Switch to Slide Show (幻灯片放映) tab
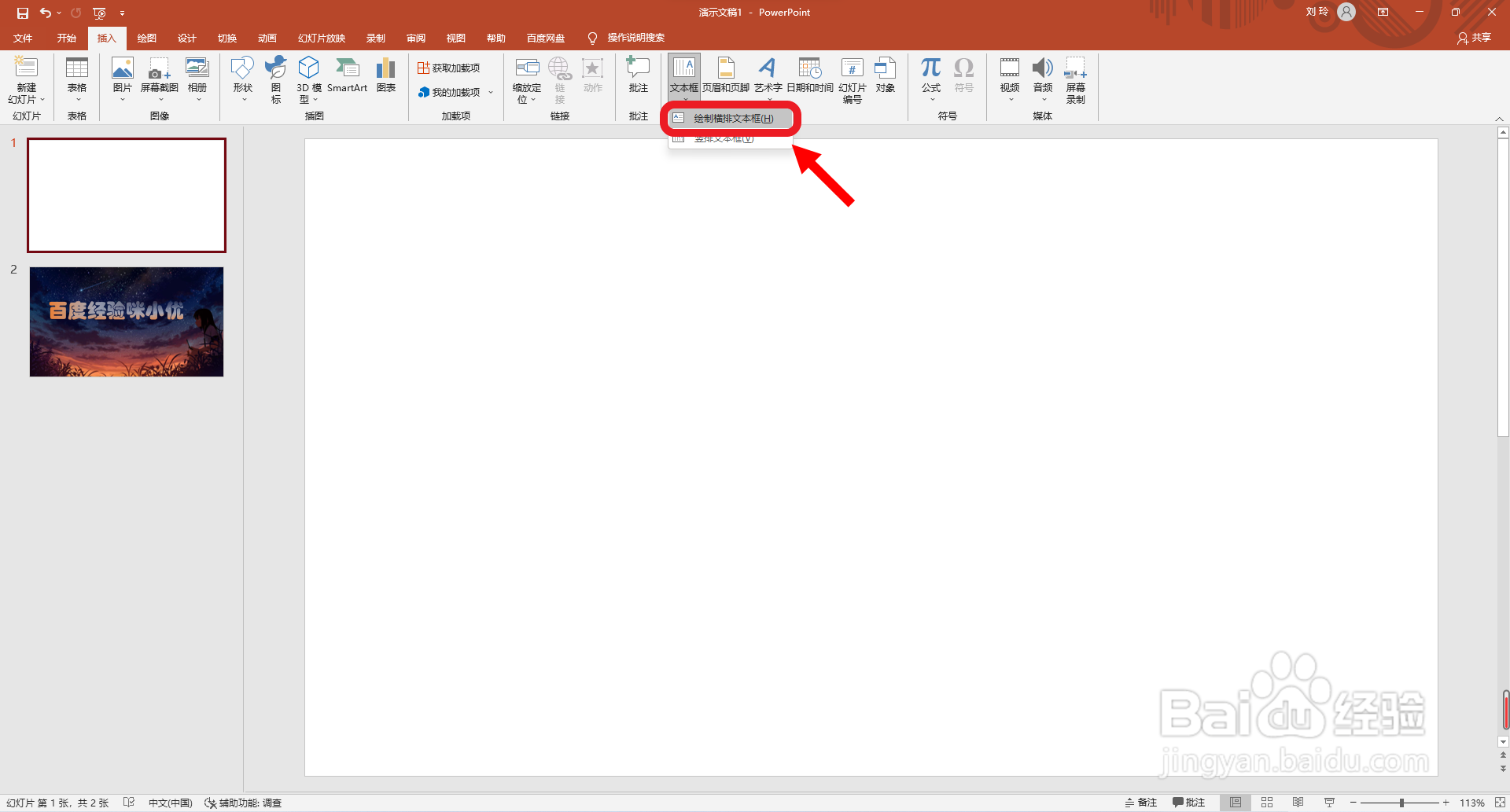Viewport: 1510px width, 812px height. tap(322, 38)
